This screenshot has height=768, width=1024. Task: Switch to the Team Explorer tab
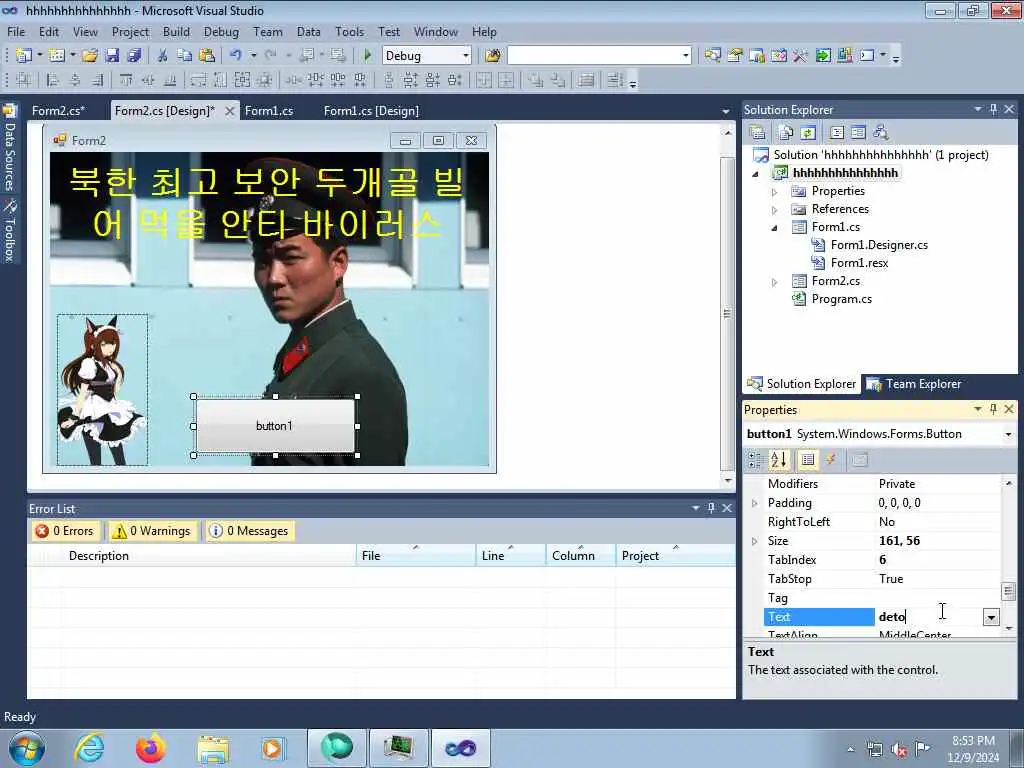[914, 384]
